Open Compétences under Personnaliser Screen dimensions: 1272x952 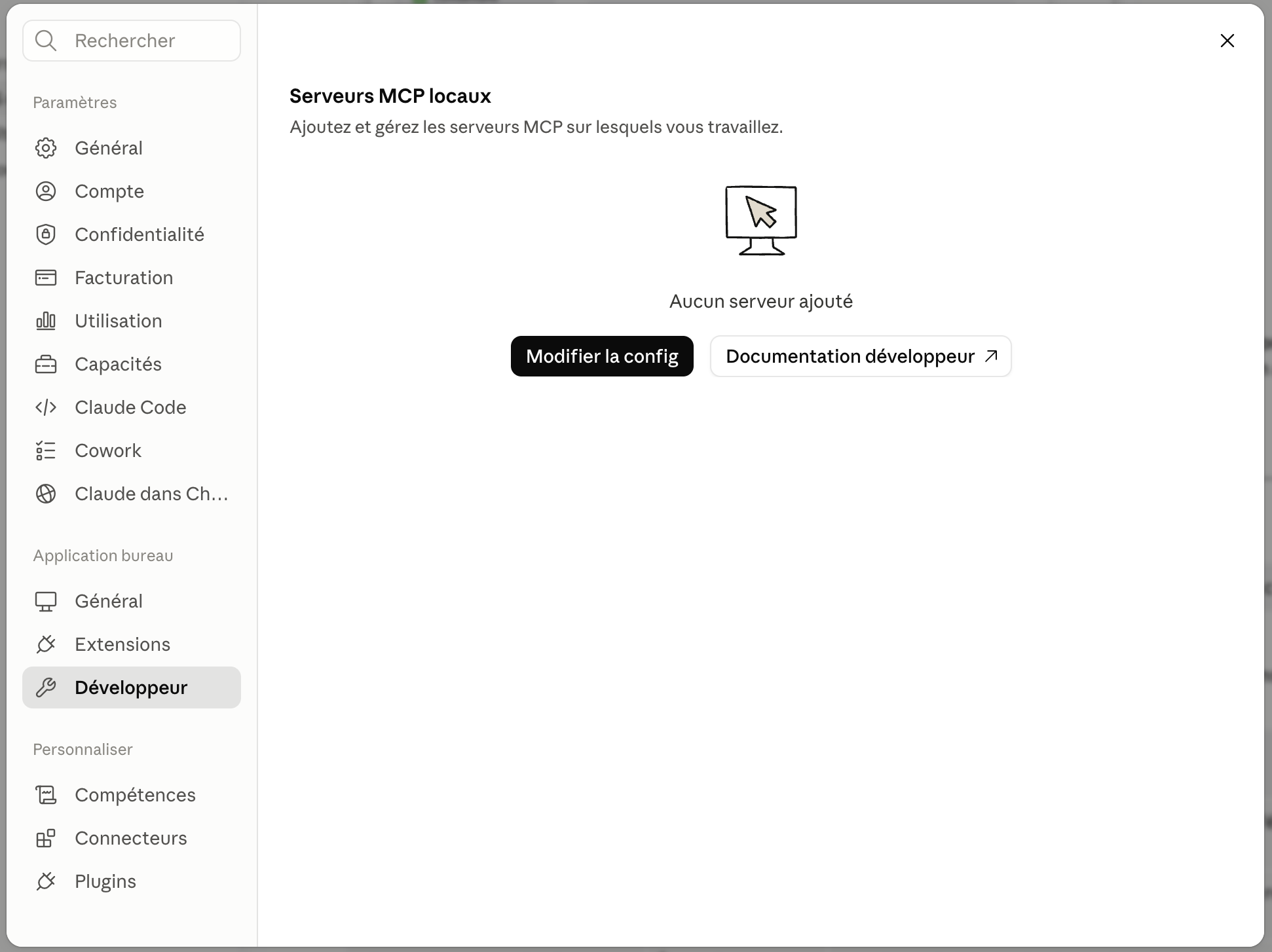click(132, 795)
